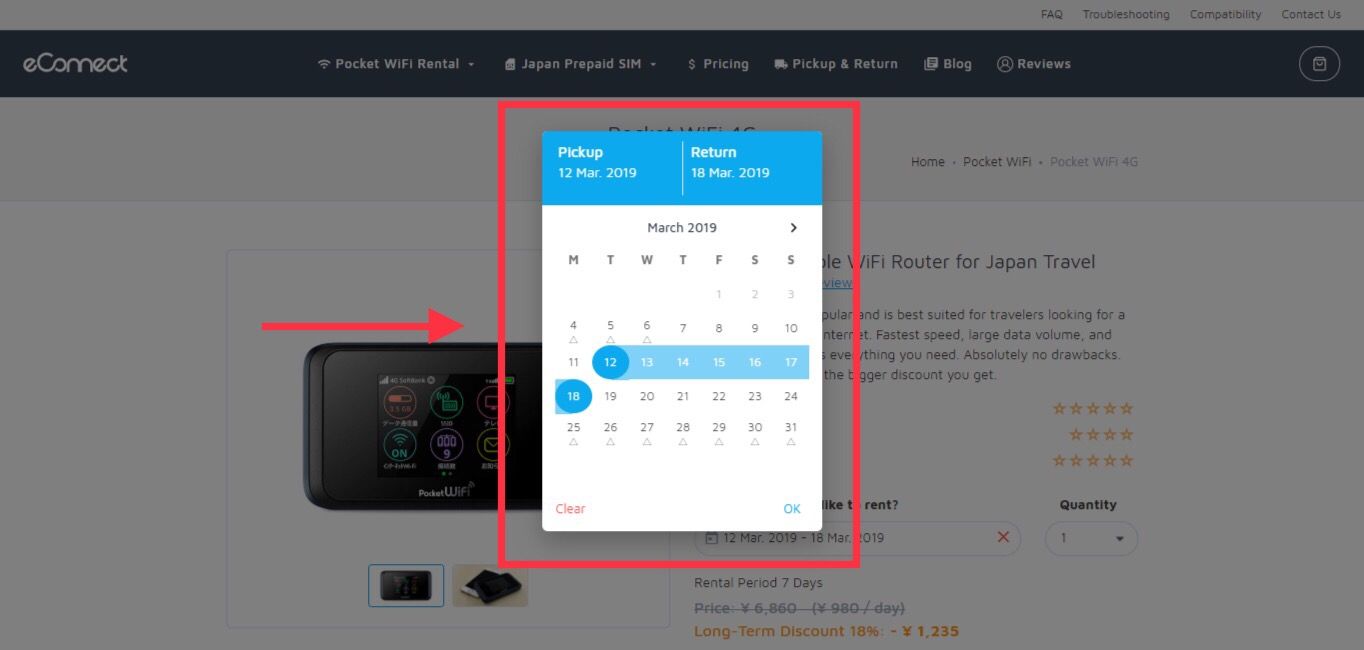This screenshot has height=650, width=1364.
Task: Click the FAQ link
Action: point(1051,15)
